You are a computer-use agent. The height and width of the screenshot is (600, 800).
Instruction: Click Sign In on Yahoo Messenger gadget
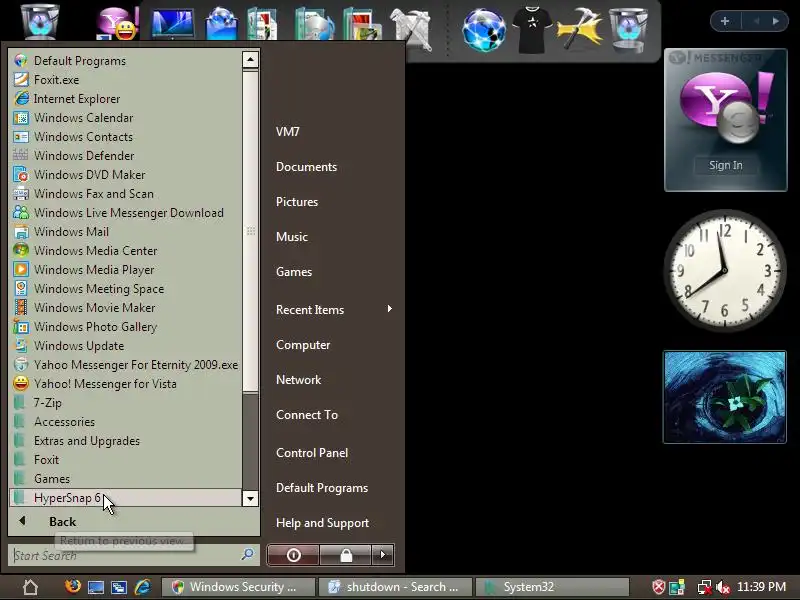[x=726, y=165]
